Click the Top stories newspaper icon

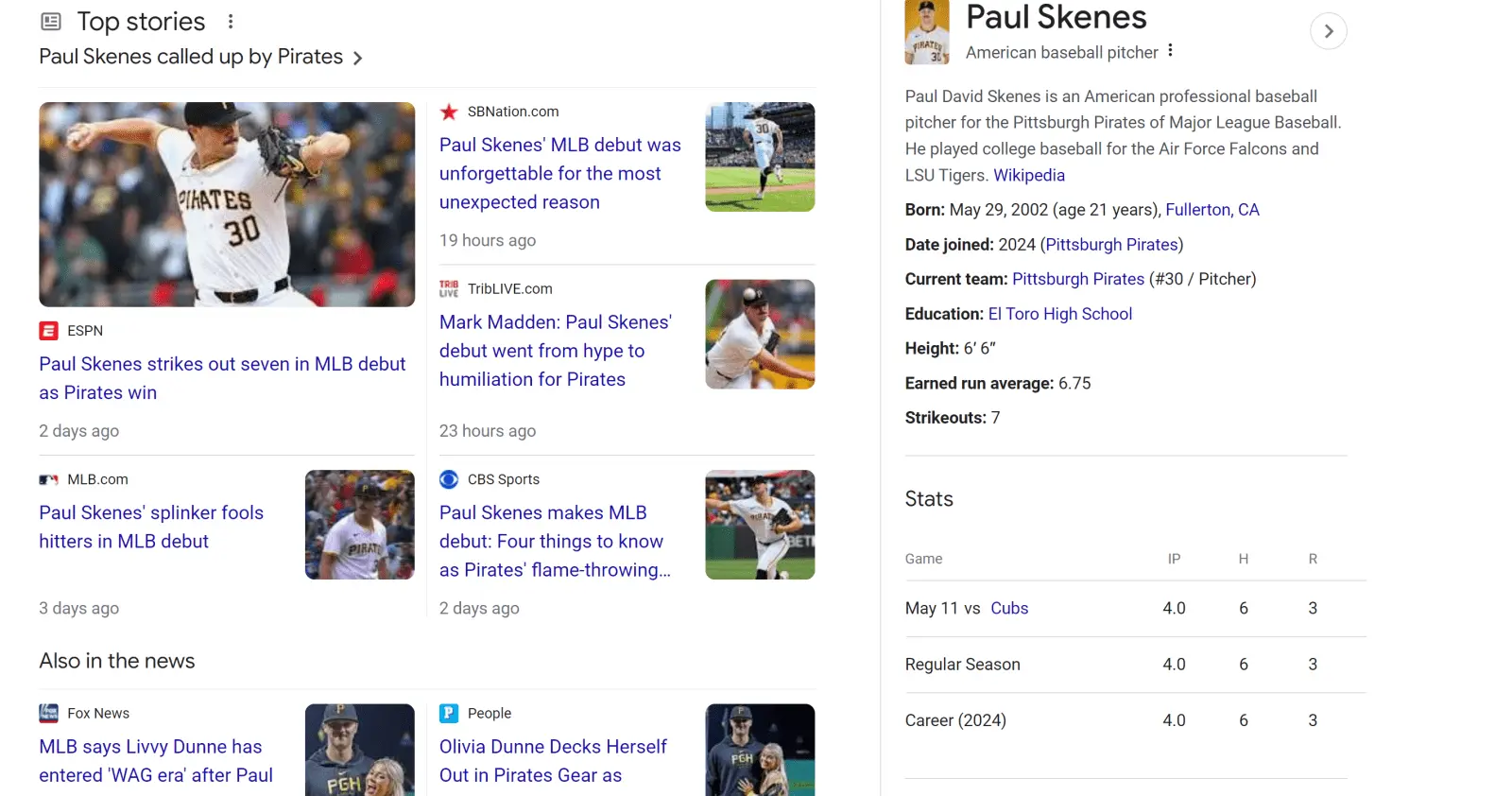51,22
